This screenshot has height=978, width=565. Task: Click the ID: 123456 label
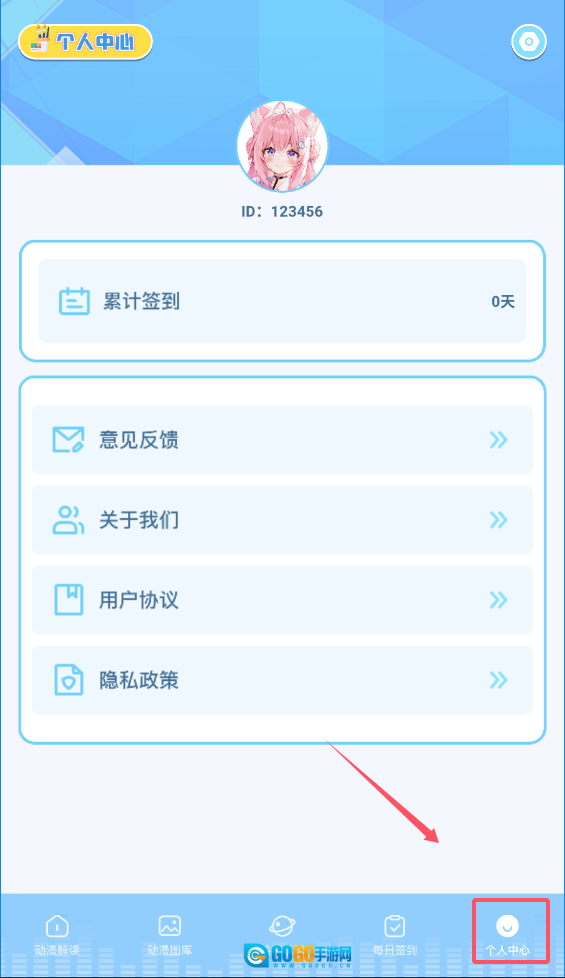coord(282,212)
